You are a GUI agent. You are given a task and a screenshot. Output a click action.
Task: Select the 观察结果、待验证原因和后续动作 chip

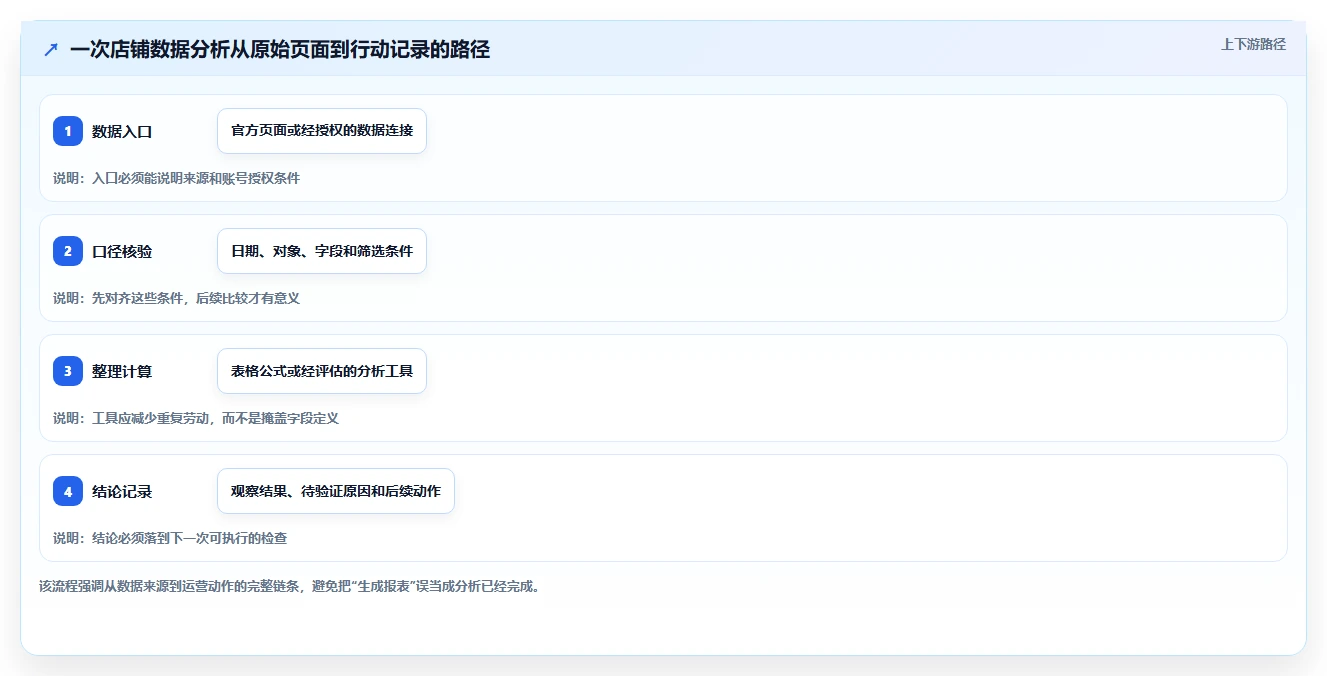tap(336, 491)
